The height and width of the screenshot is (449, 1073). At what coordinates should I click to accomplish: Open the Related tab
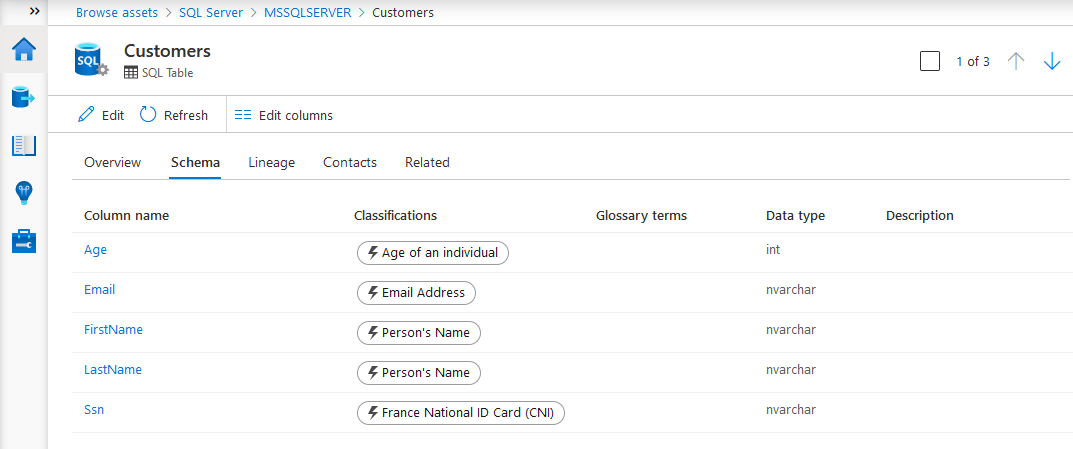pyautogui.click(x=427, y=162)
